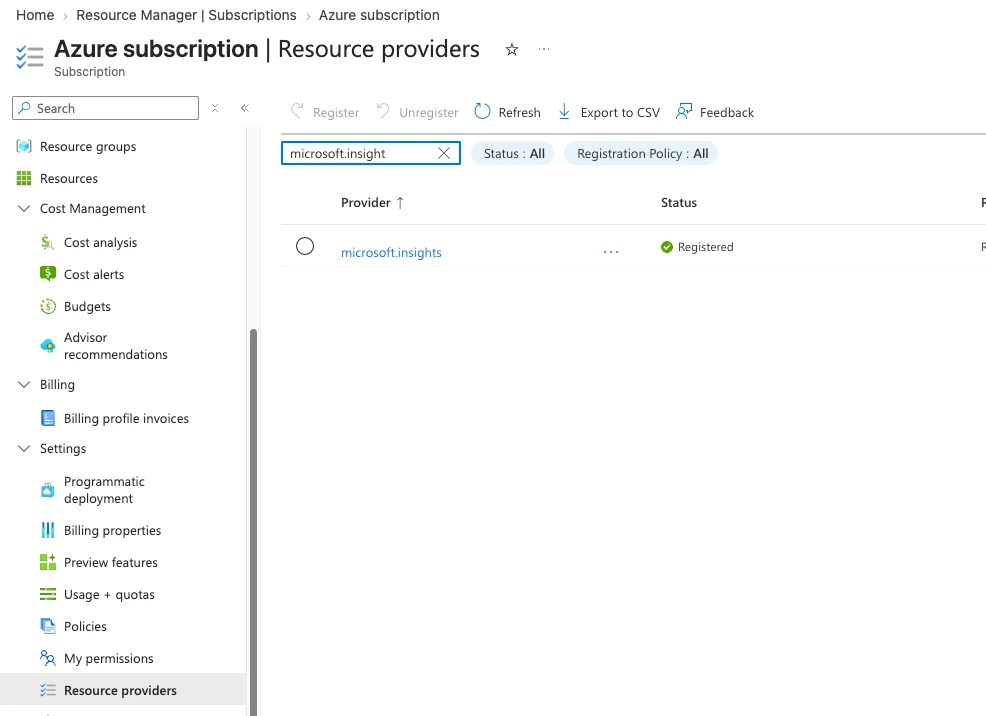This screenshot has height=716, width=986.
Task: Open the more options ellipsis next to the title
Action: click(x=544, y=49)
